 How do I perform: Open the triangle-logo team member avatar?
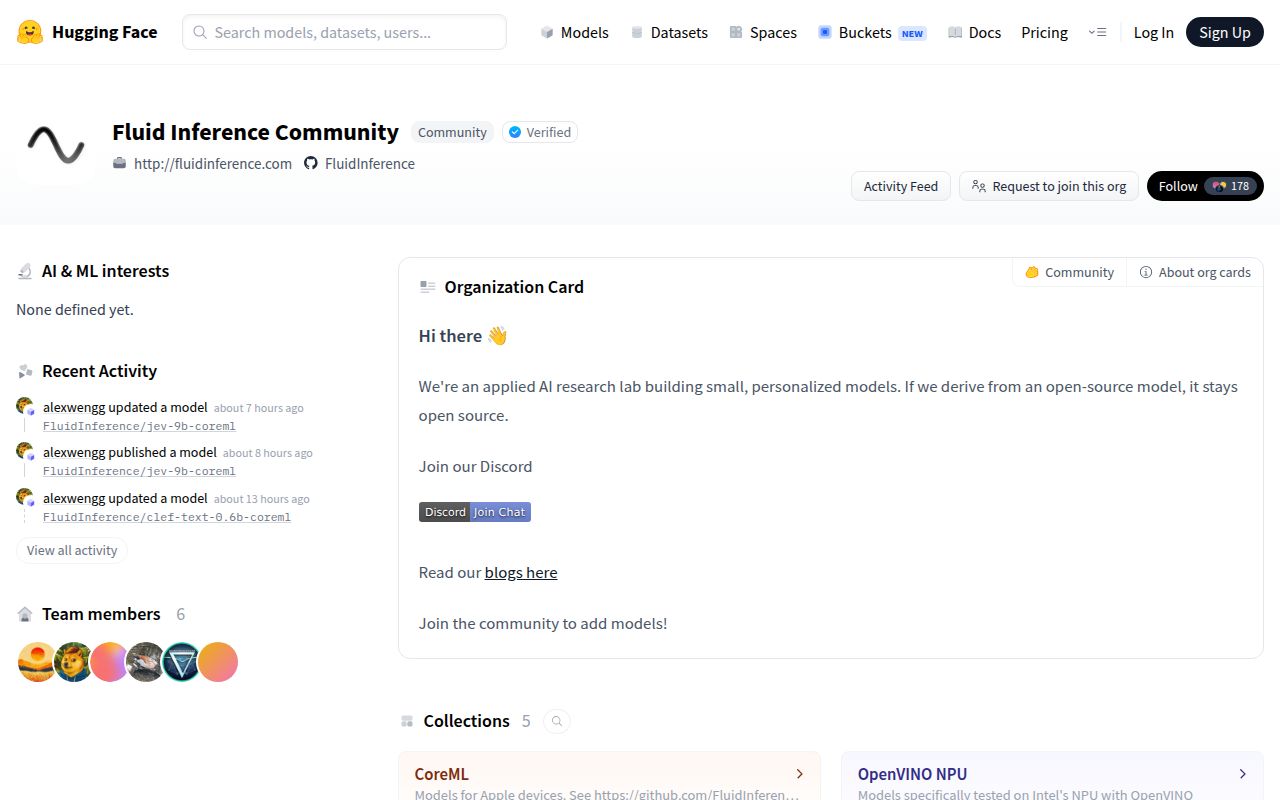tap(181, 662)
